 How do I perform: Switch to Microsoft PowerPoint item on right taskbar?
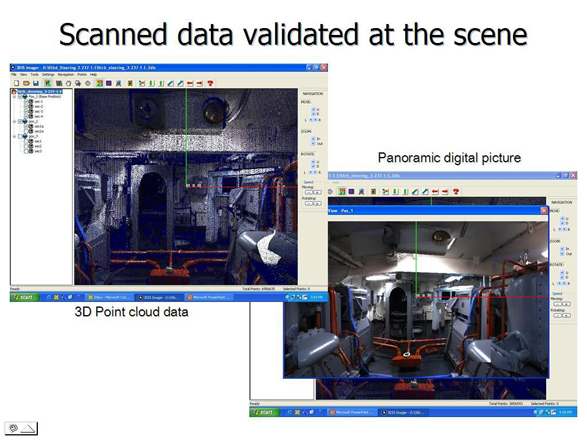pos(352,412)
